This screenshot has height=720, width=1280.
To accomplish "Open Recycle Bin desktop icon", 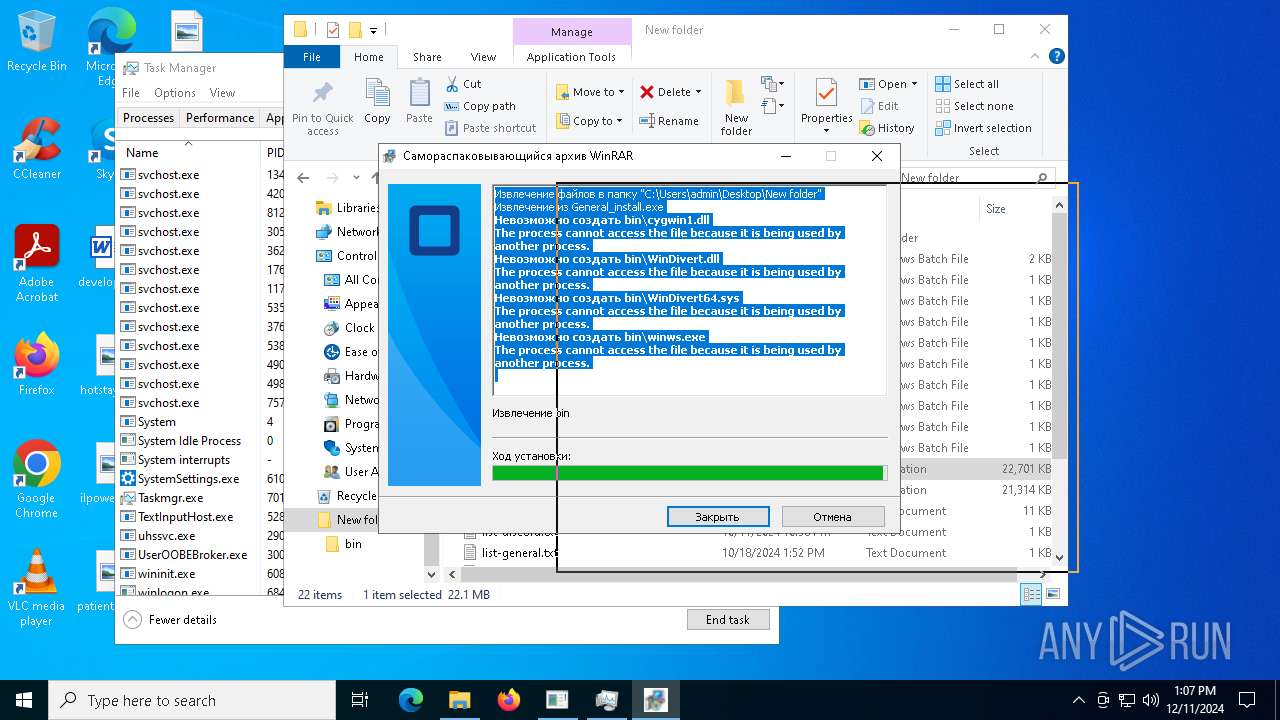I will [x=37, y=41].
